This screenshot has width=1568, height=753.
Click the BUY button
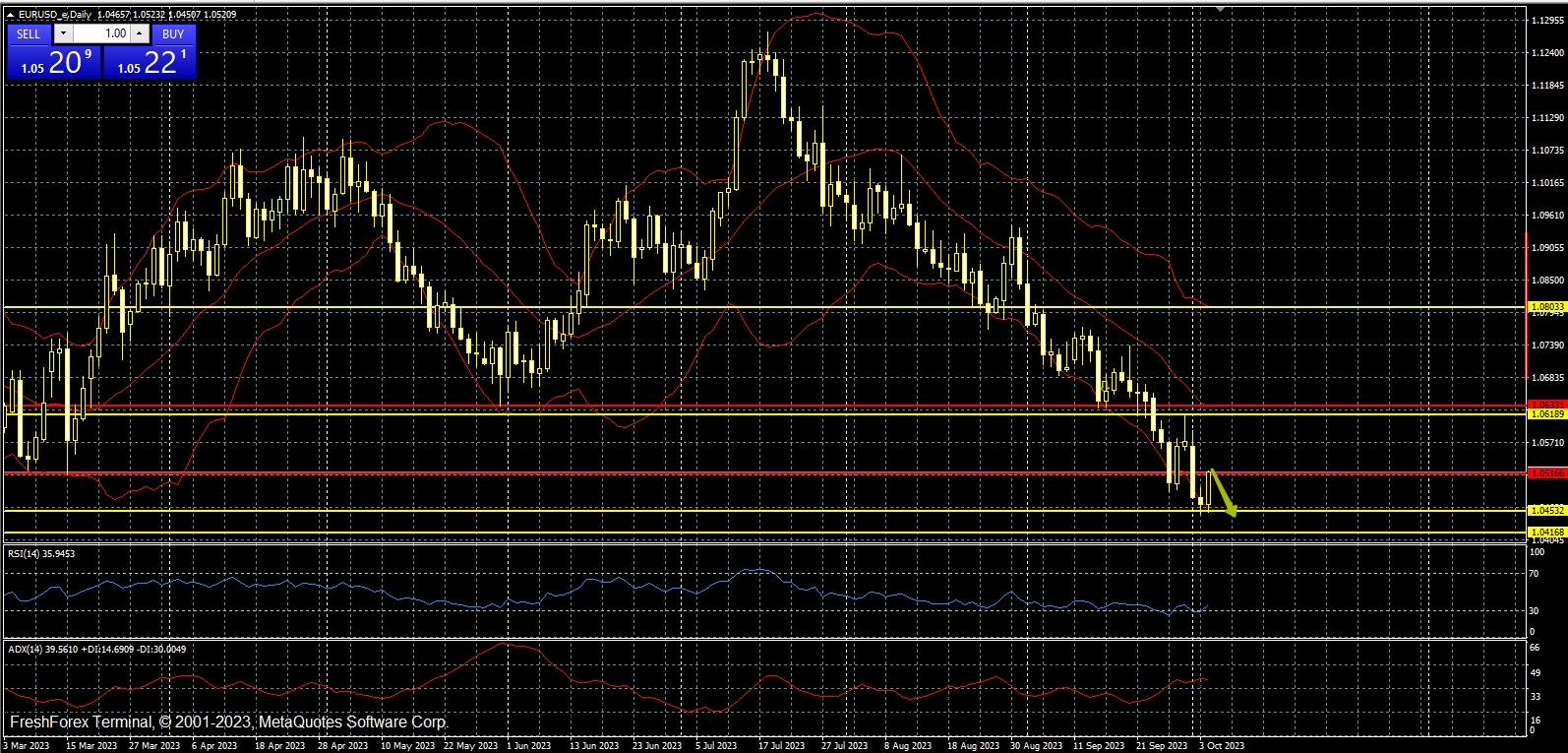[173, 33]
